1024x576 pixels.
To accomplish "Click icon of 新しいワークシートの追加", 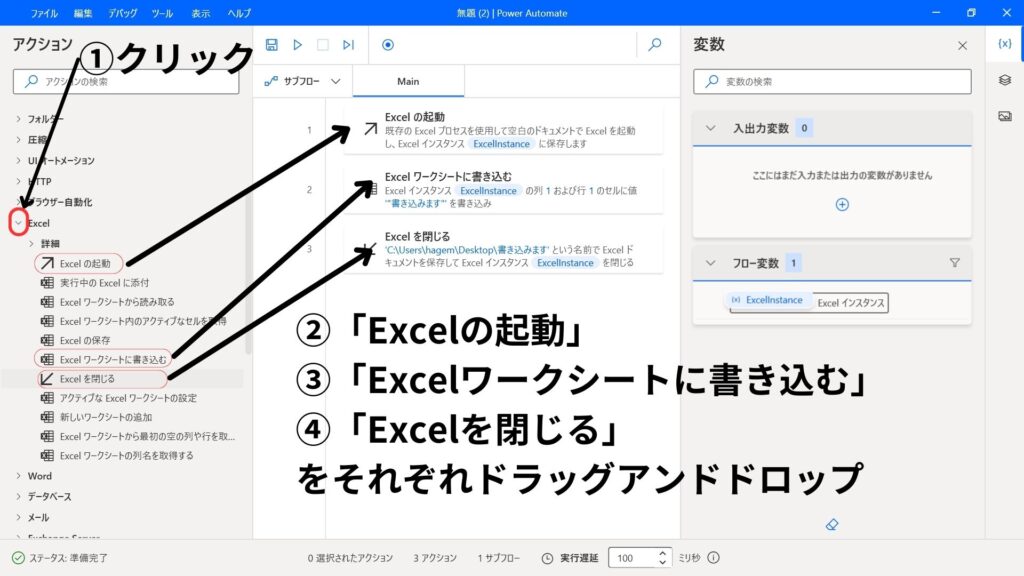I will click(47, 417).
